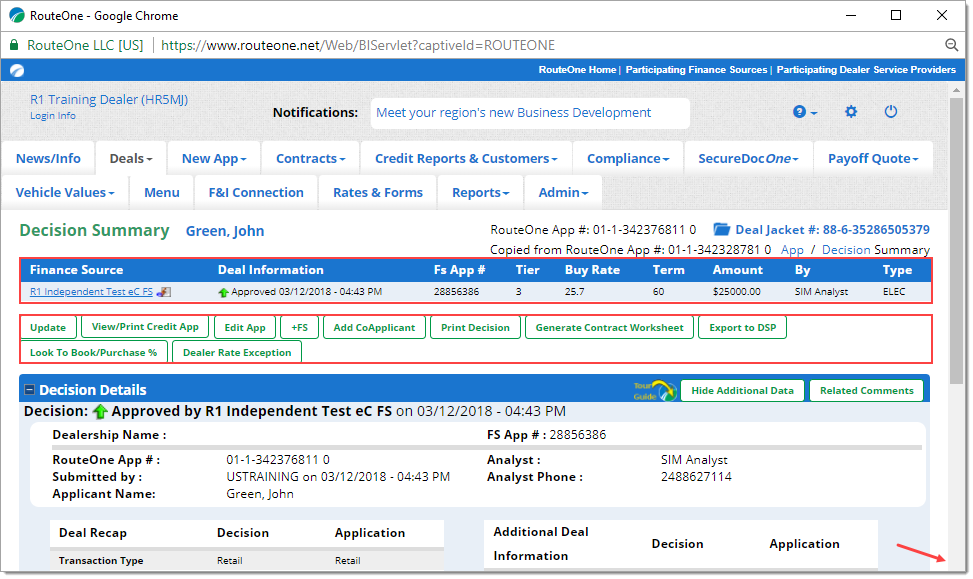
Task: Open the Vehicle Values dropdown
Action: [x=65, y=193]
